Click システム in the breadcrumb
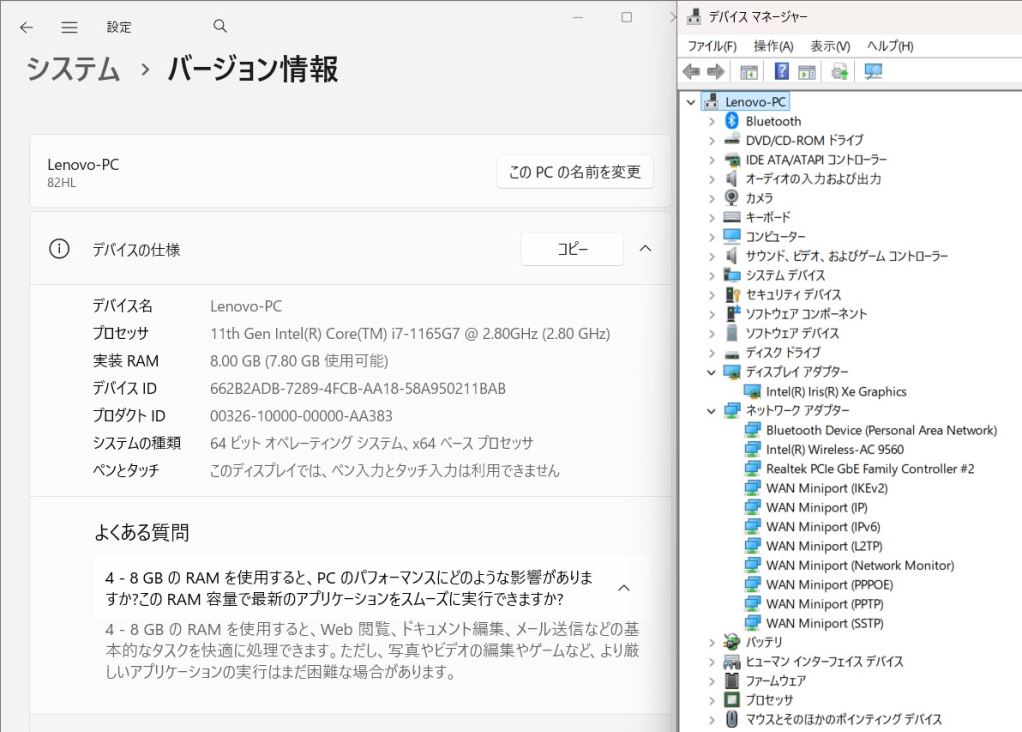Viewport: 1022px width, 732px height. tap(73, 69)
